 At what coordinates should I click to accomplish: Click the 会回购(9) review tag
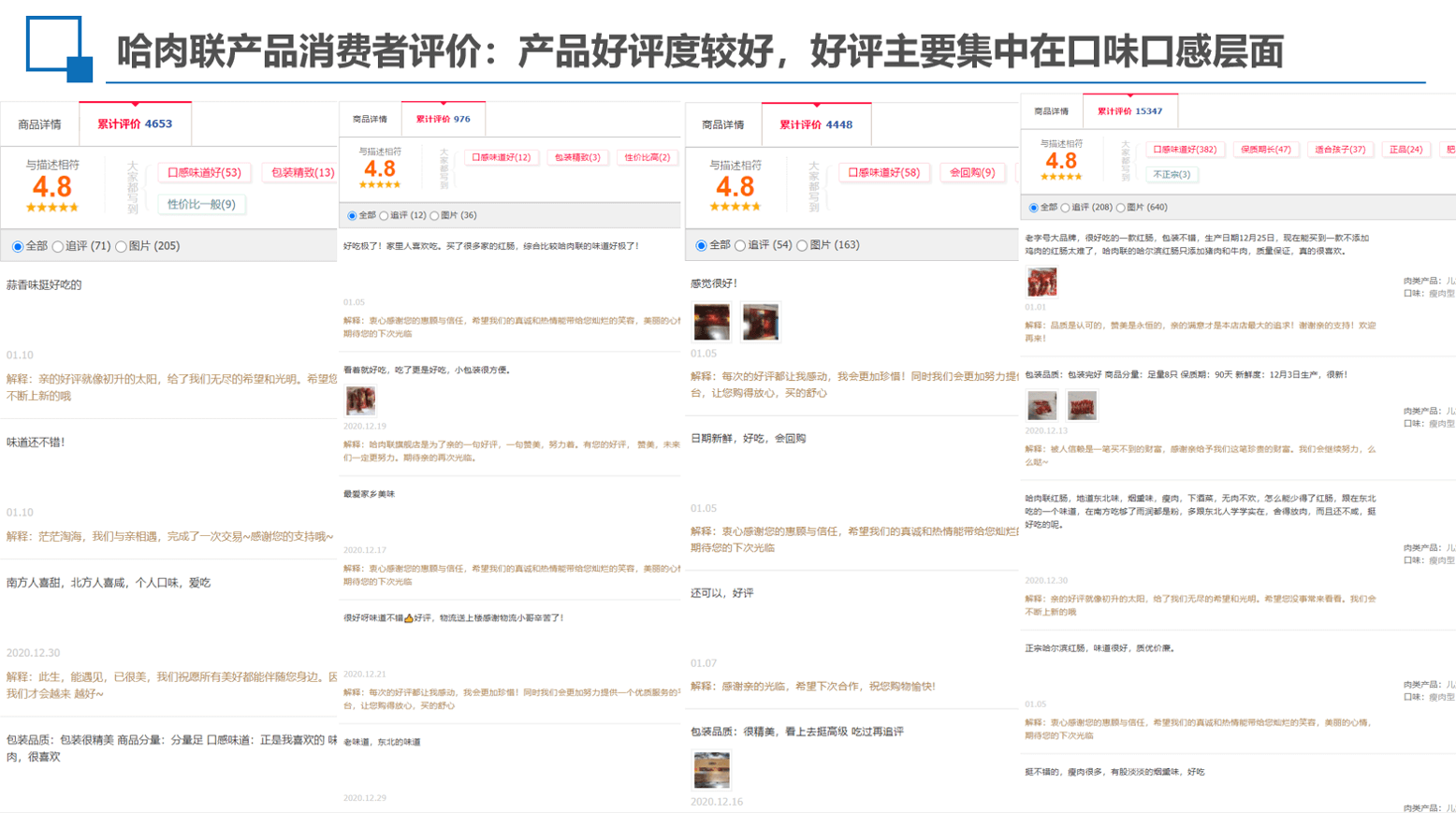(972, 172)
